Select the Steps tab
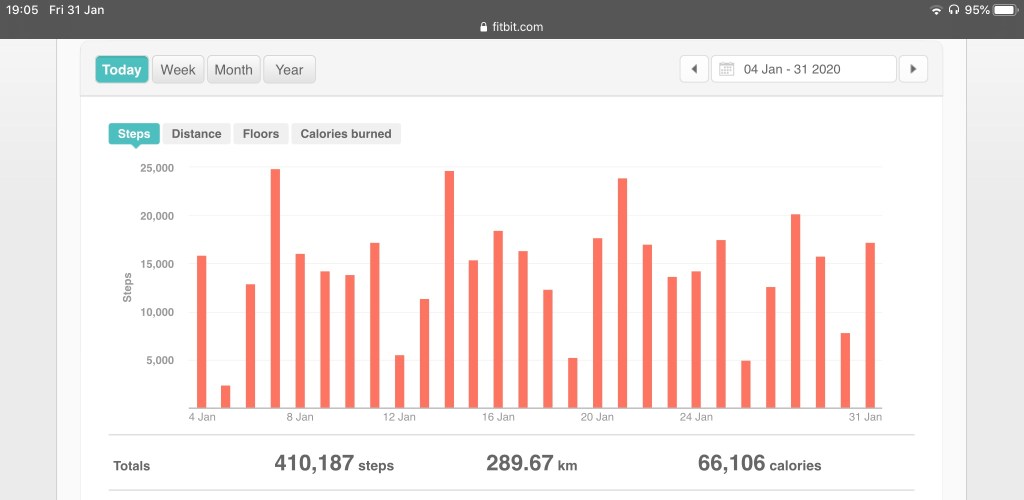 (x=134, y=134)
